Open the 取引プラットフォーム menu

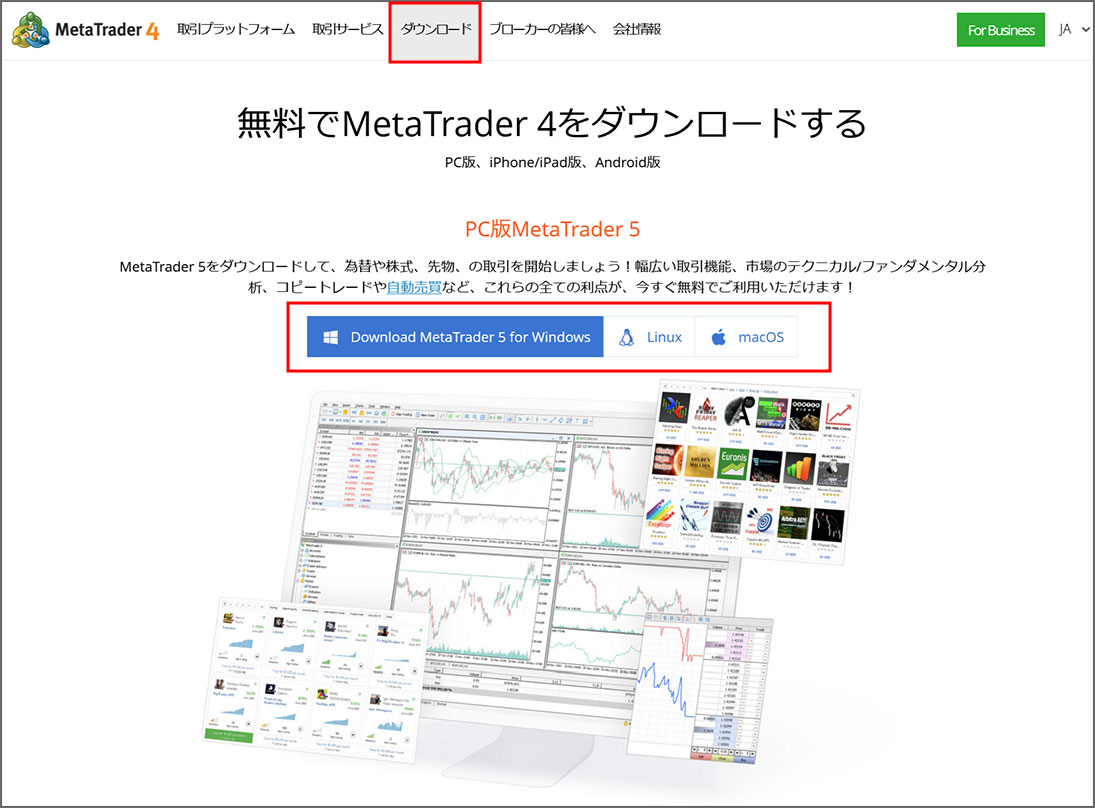point(235,29)
